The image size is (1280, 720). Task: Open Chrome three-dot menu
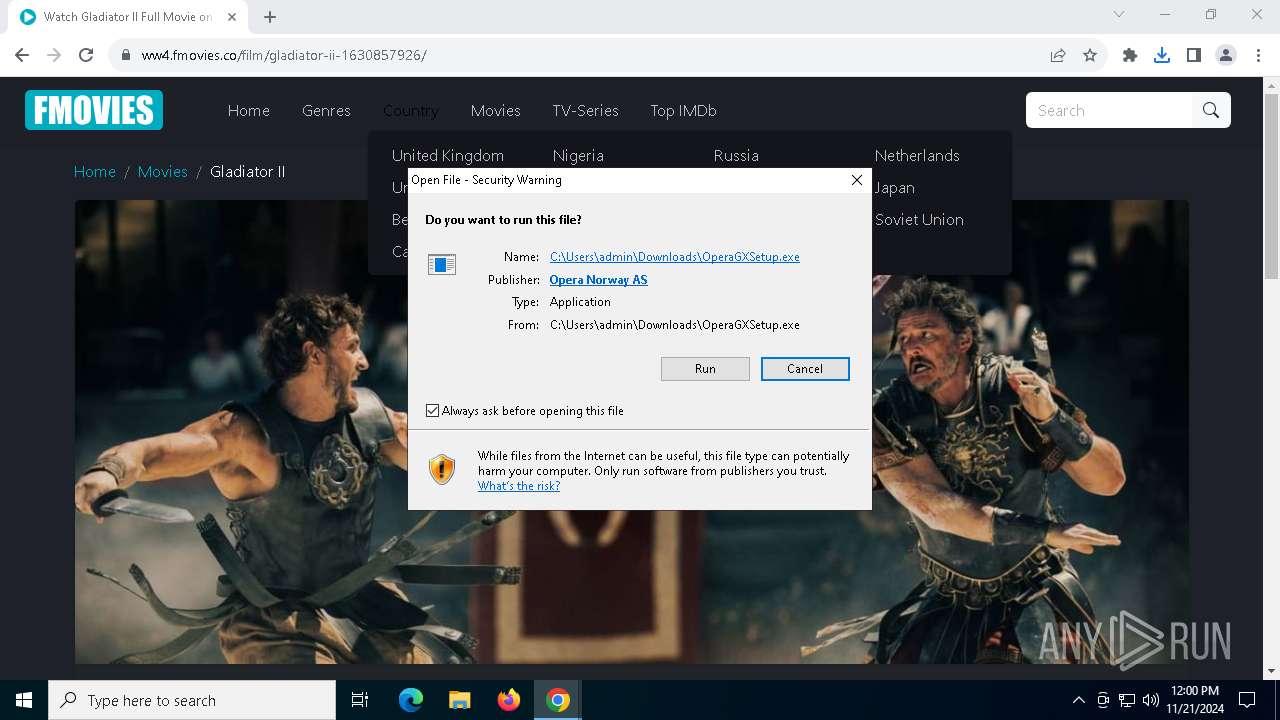point(1258,55)
